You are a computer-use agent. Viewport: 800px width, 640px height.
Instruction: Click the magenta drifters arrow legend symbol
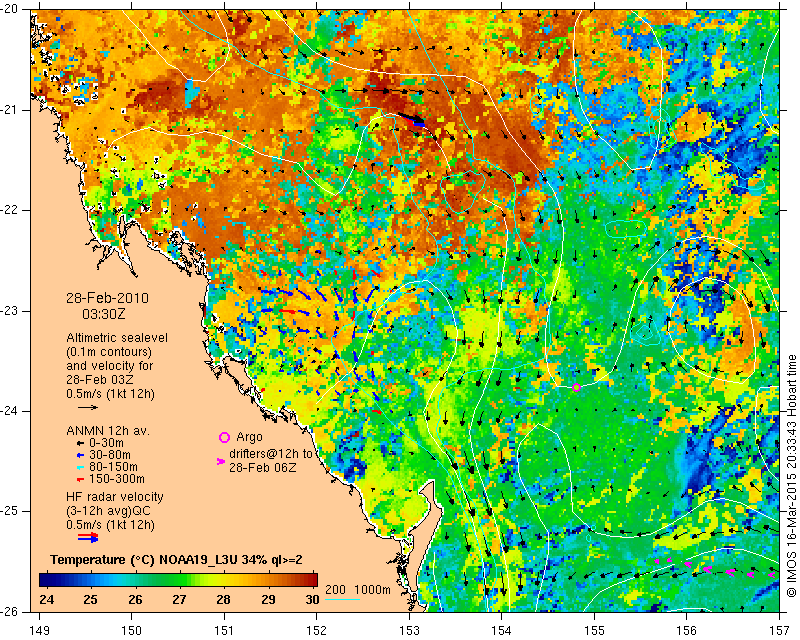coord(220,461)
